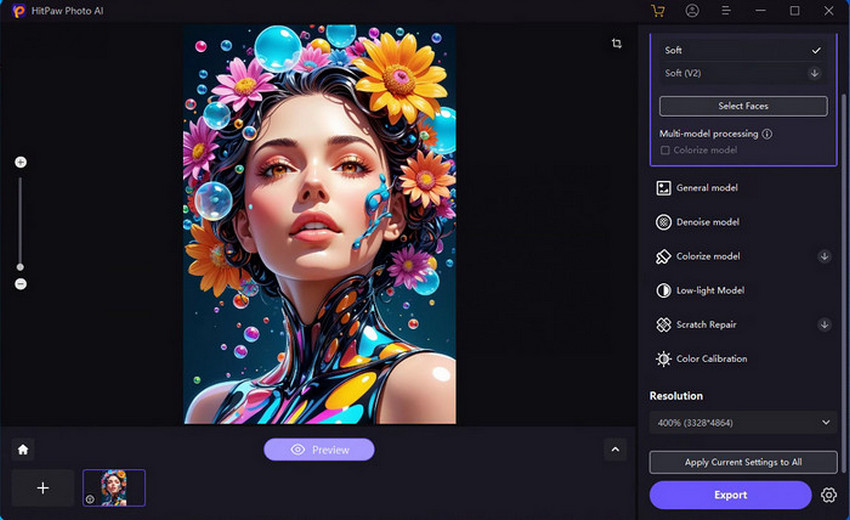This screenshot has height=520, width=850.
Task: Click the Denoise model icon
Action: coord(664,222)
